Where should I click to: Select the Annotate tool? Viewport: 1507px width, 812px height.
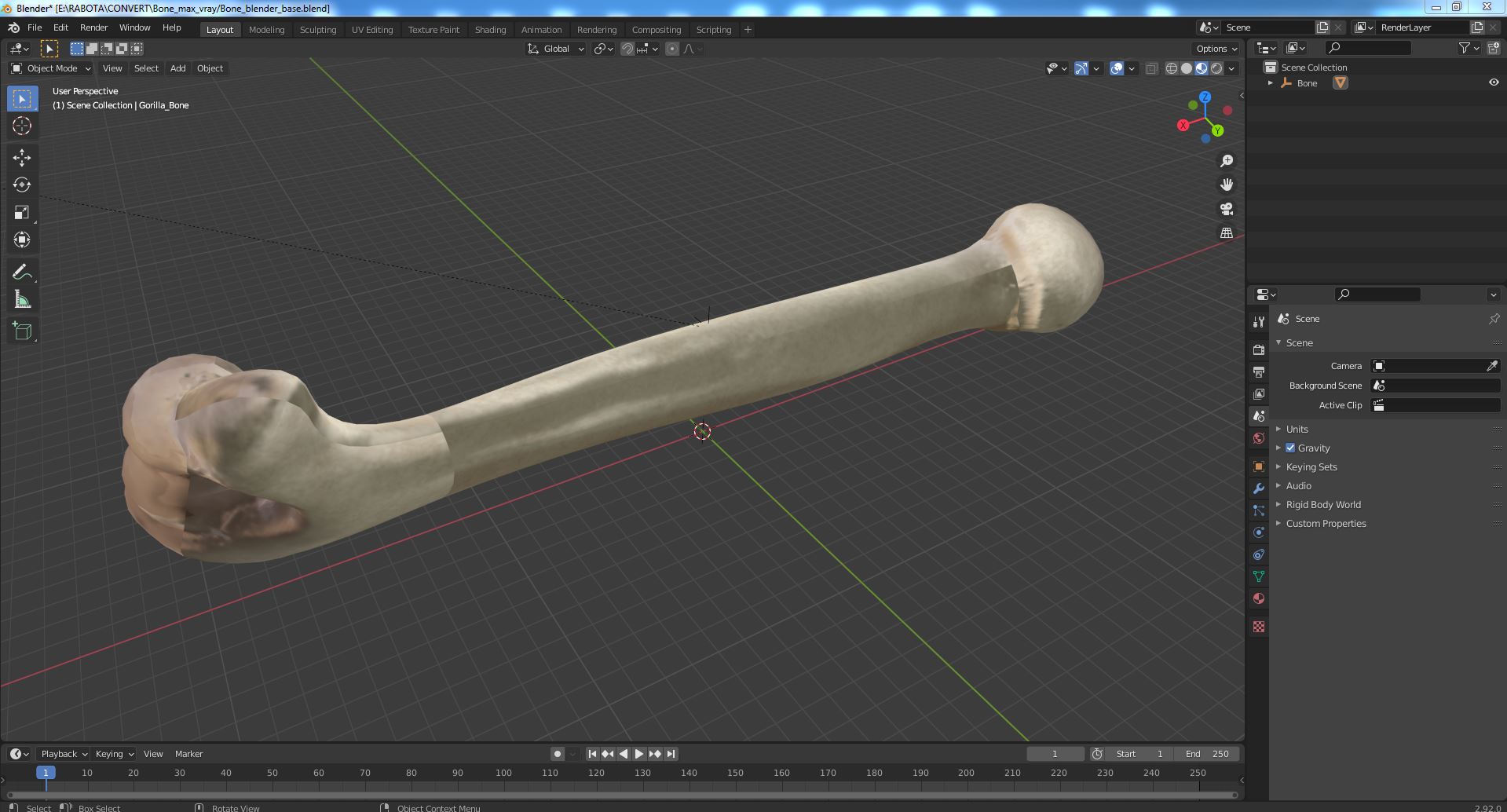(22, 272)
